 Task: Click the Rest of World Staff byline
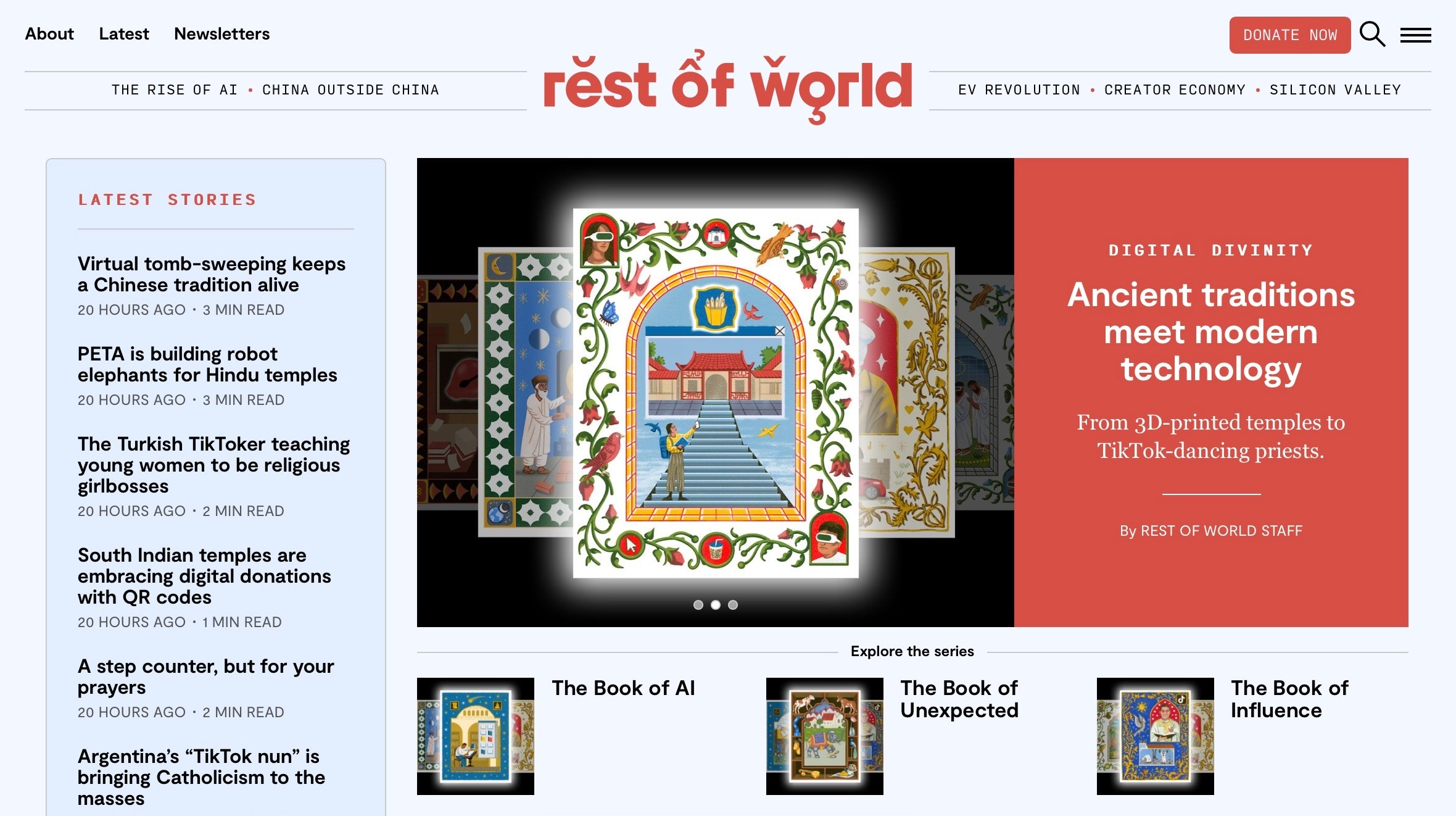point(1211,531)
